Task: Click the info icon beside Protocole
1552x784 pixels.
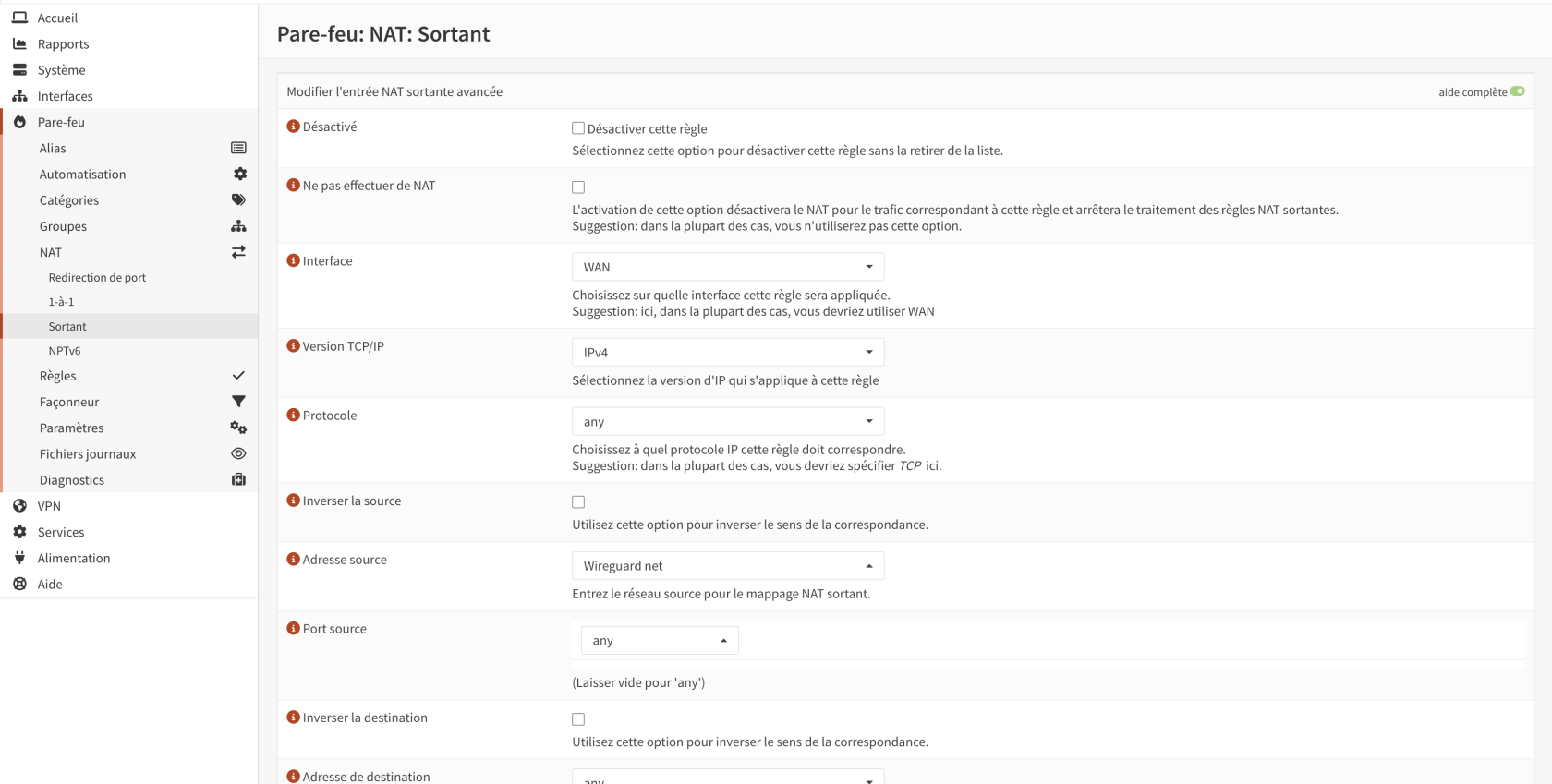Action: click(x=293, y=416)
